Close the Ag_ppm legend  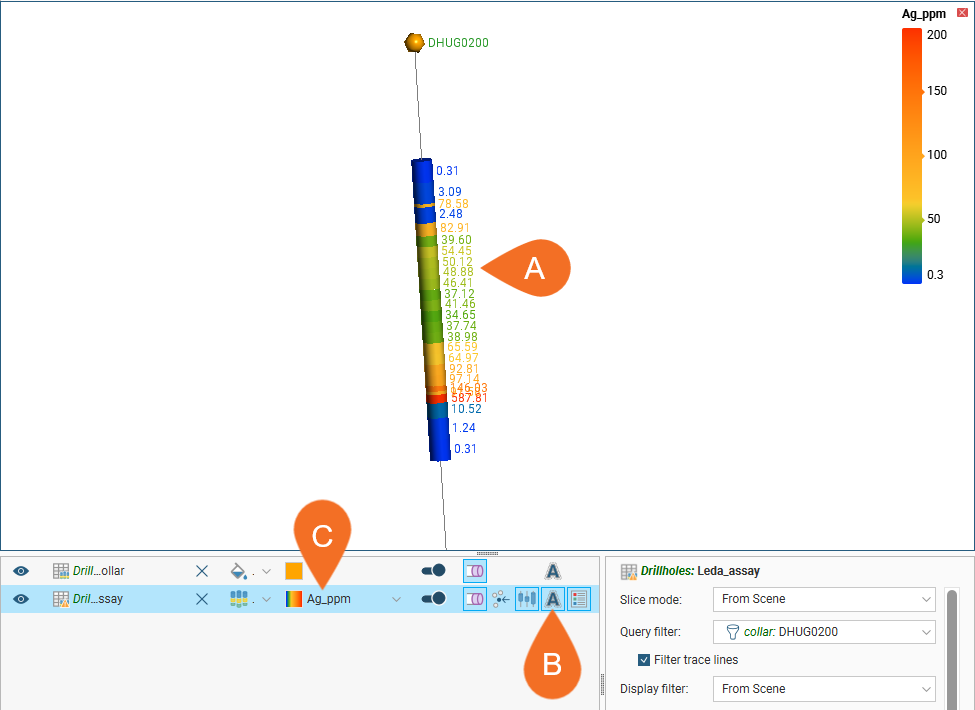[x=962, y=13]
